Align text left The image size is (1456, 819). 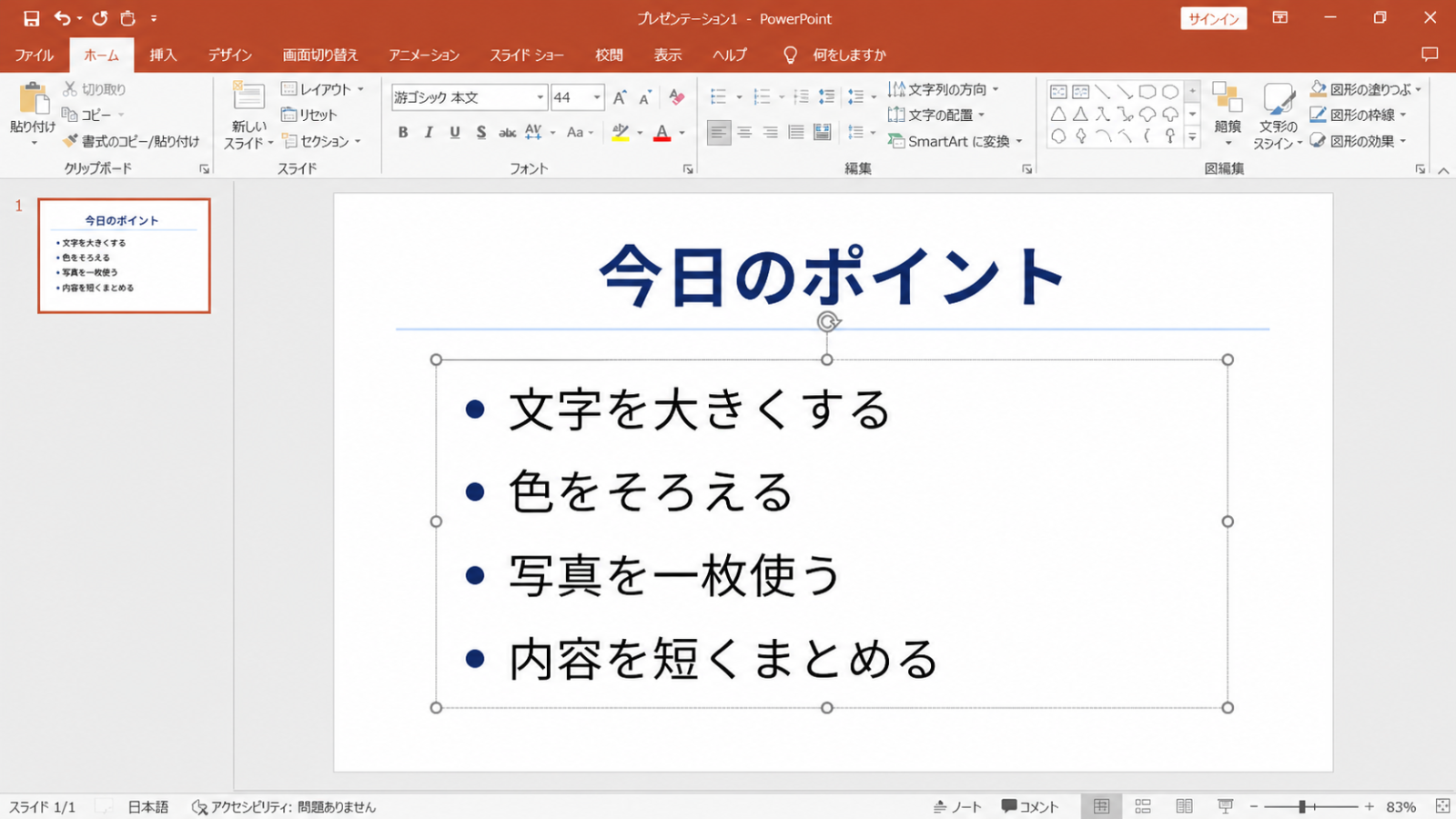pyautogui.click(x=719, y=133)
